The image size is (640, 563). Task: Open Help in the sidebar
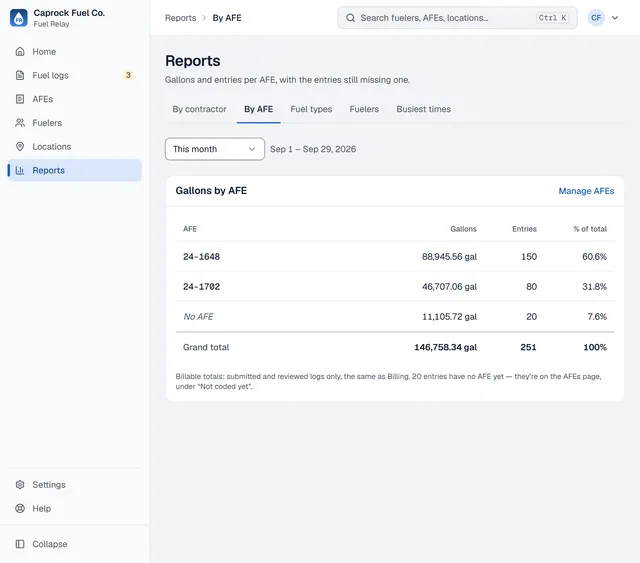pos(75,508)
